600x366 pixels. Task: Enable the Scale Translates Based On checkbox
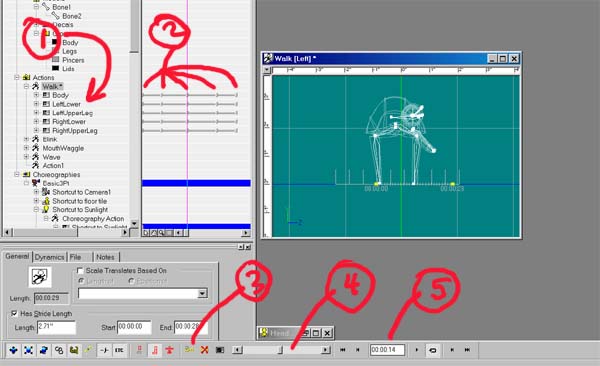tap(80, 271)
